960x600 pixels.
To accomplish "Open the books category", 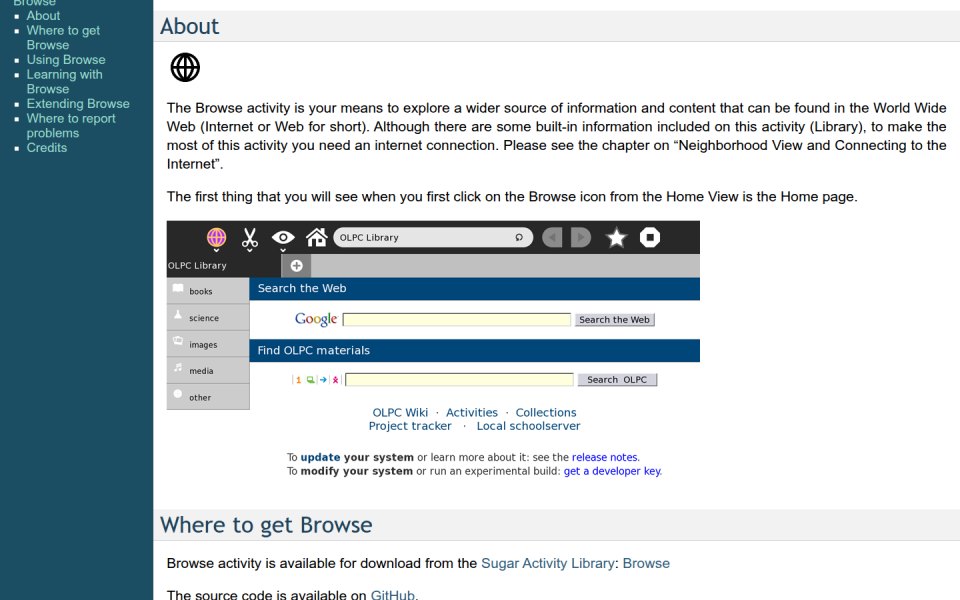I will coord(208,291).
